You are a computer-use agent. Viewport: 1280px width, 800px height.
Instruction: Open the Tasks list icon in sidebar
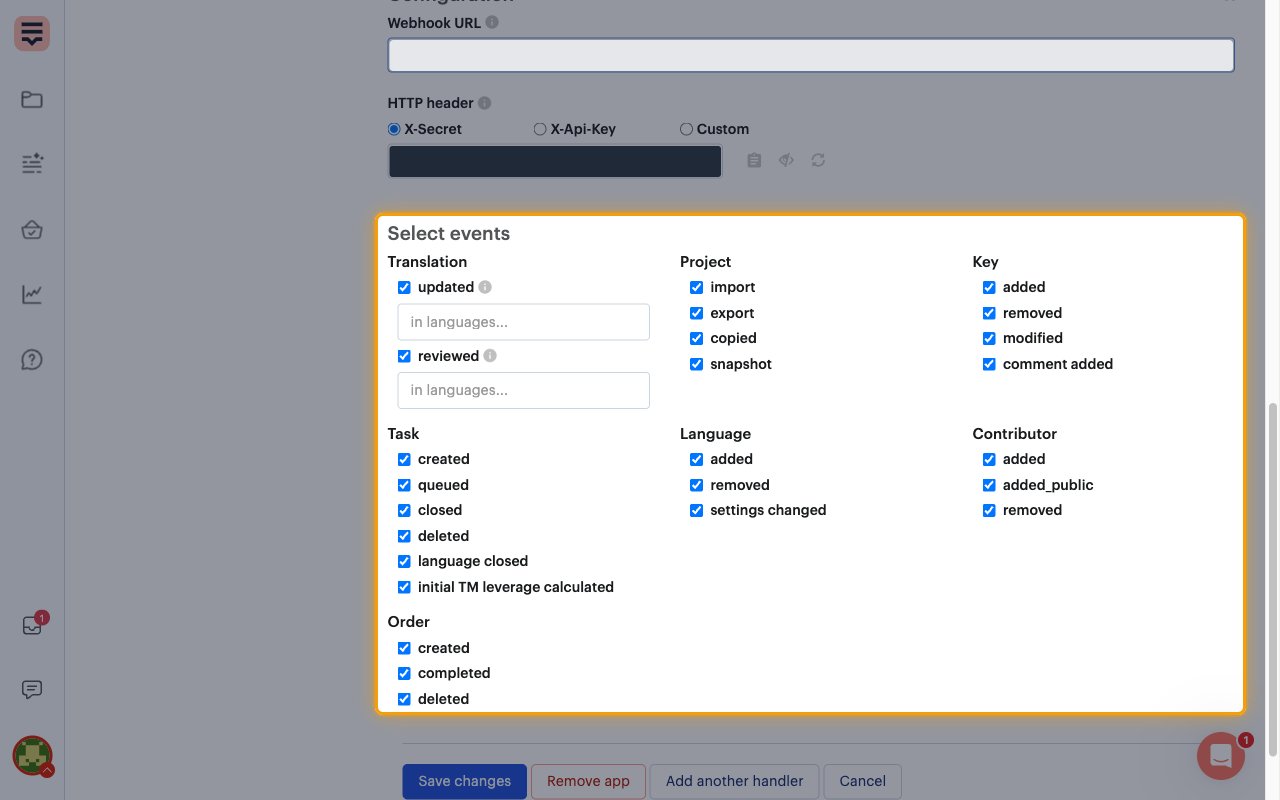pos(32,164)
